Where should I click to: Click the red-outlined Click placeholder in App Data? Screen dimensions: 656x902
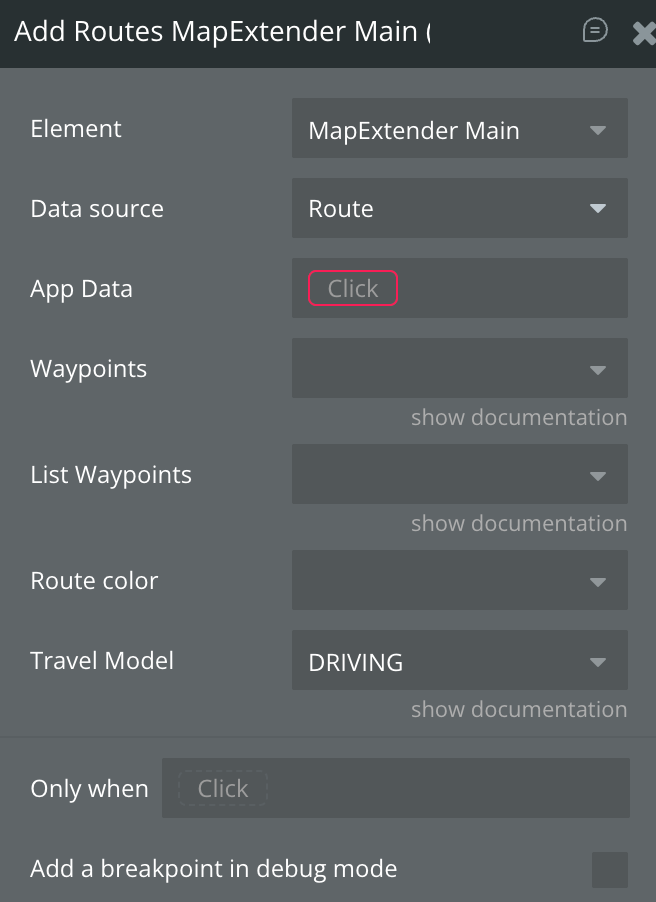coord(353,289)
